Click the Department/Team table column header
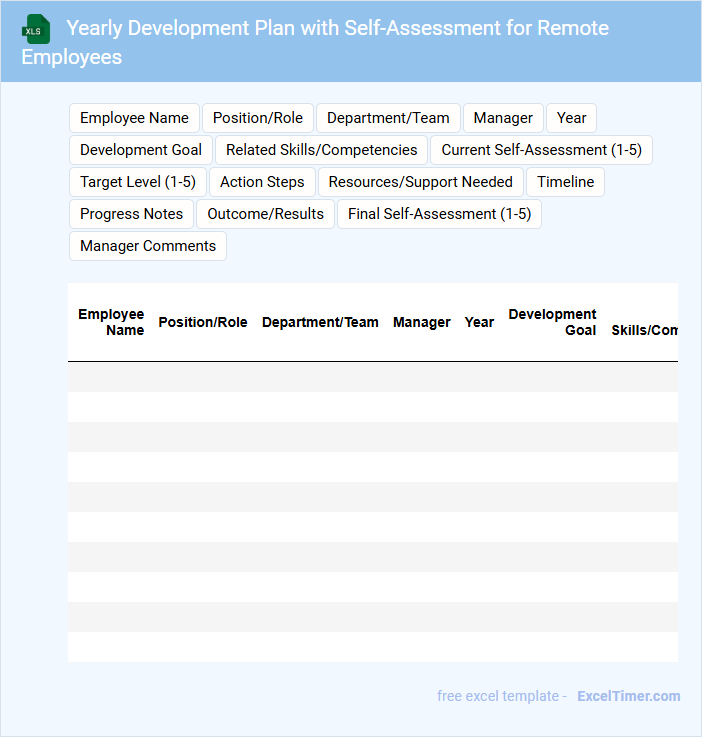Viewport: 702px width, 737px height. point(320,322)
